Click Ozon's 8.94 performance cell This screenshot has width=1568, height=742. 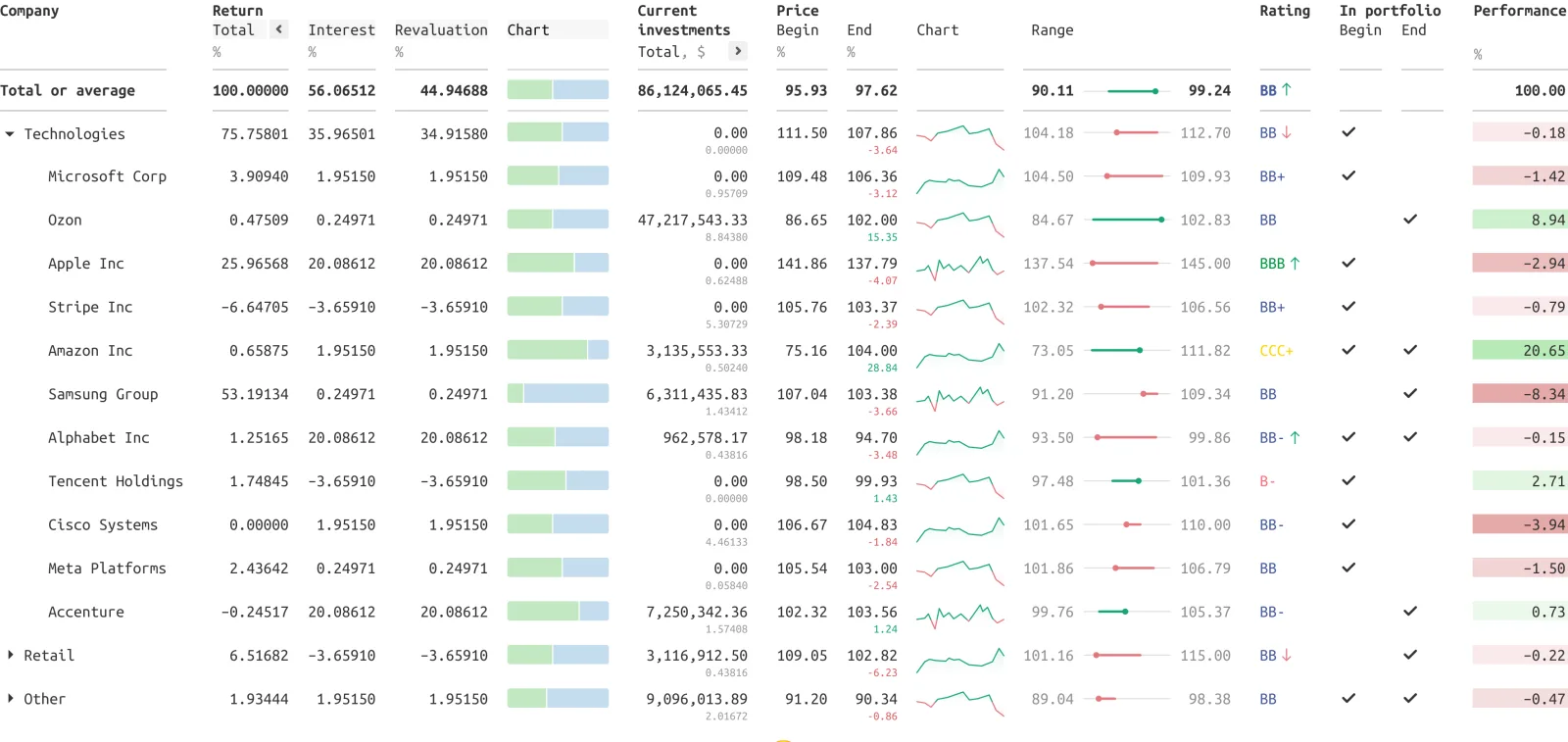pyautogui.click(x=1519, y=220)
